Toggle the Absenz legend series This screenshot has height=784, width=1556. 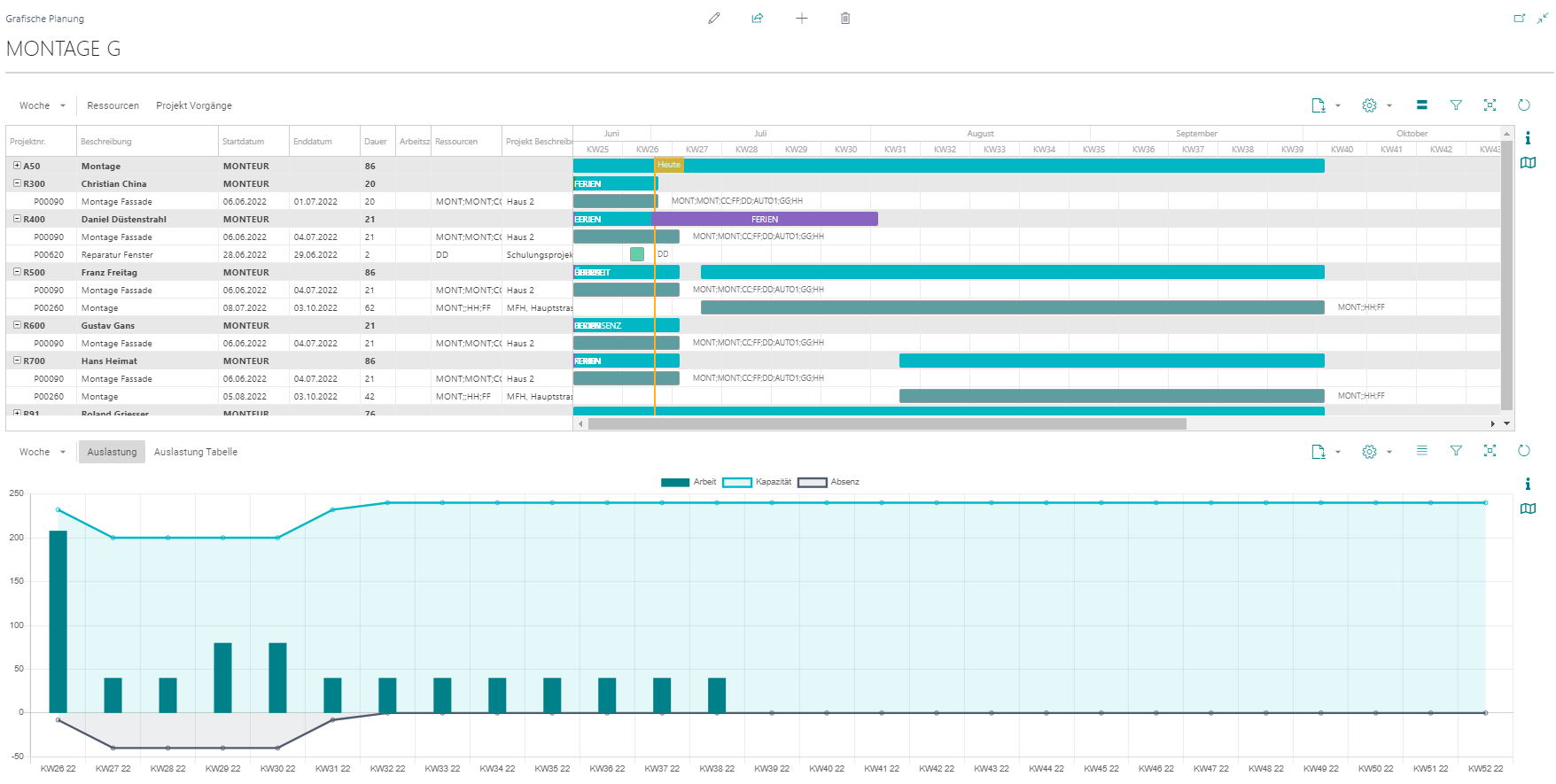[829, 482]
